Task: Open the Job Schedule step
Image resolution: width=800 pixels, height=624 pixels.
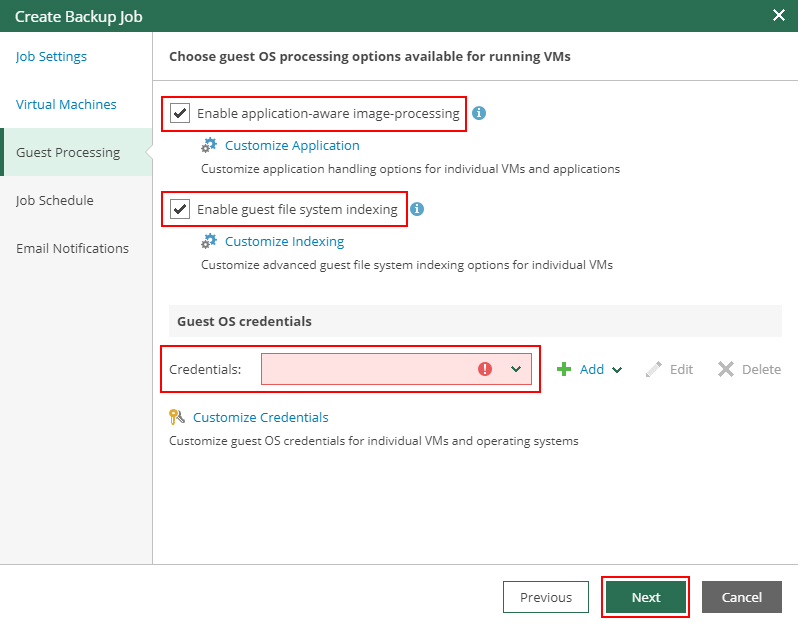Action: 55,201
